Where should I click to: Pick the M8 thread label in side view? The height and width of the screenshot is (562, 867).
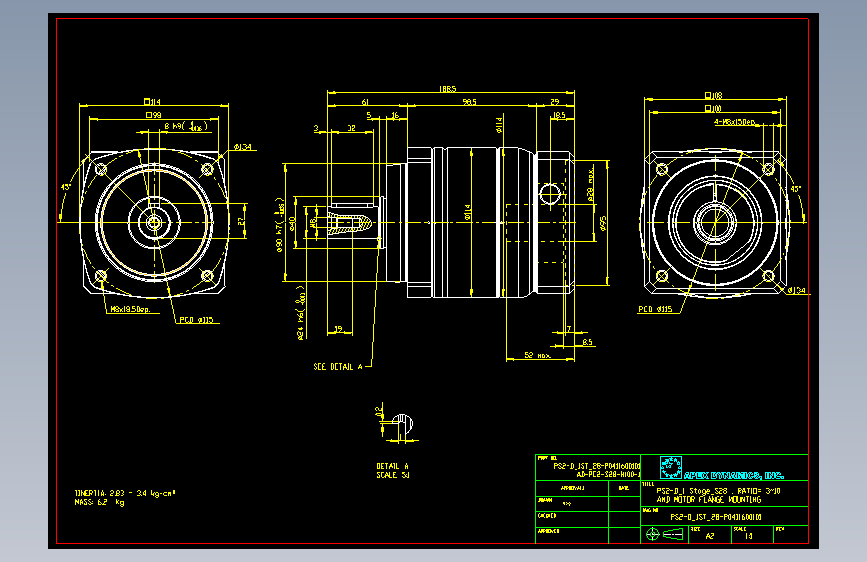312,222
